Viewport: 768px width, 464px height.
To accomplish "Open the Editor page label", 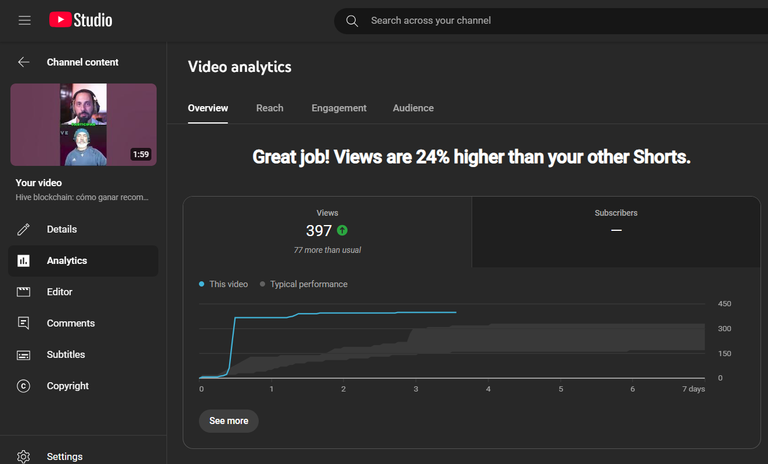I will 60,292.
